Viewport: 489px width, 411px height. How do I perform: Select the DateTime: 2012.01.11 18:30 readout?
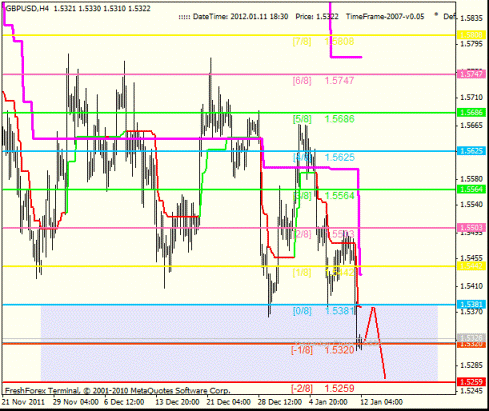pyautogui.click(x=240, y=17)
